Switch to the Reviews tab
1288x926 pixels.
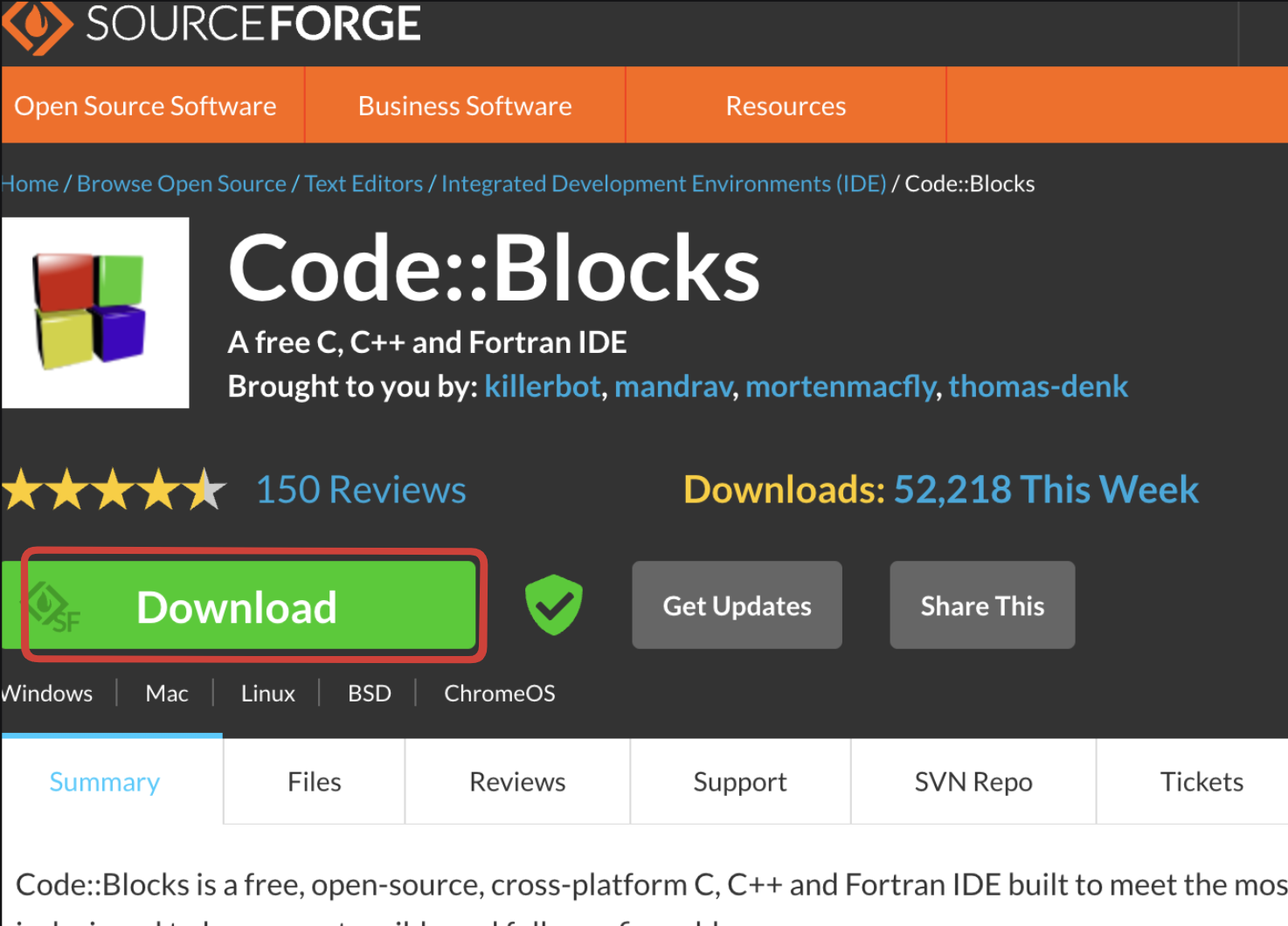(x=517, y=782)
